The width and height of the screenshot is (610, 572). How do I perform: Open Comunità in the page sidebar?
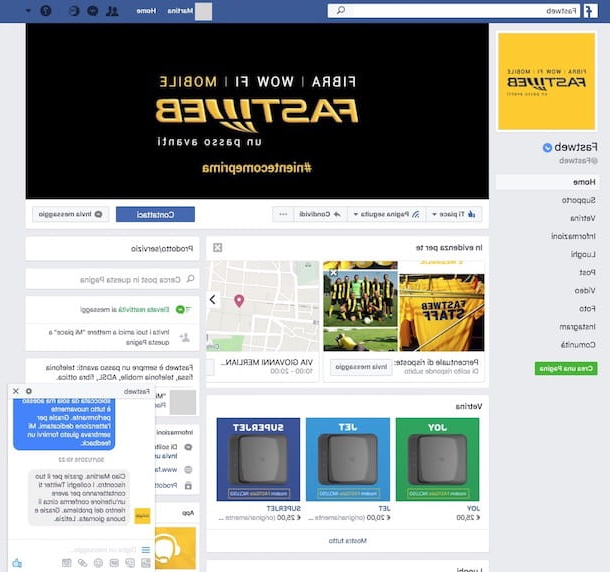(578, 345)
